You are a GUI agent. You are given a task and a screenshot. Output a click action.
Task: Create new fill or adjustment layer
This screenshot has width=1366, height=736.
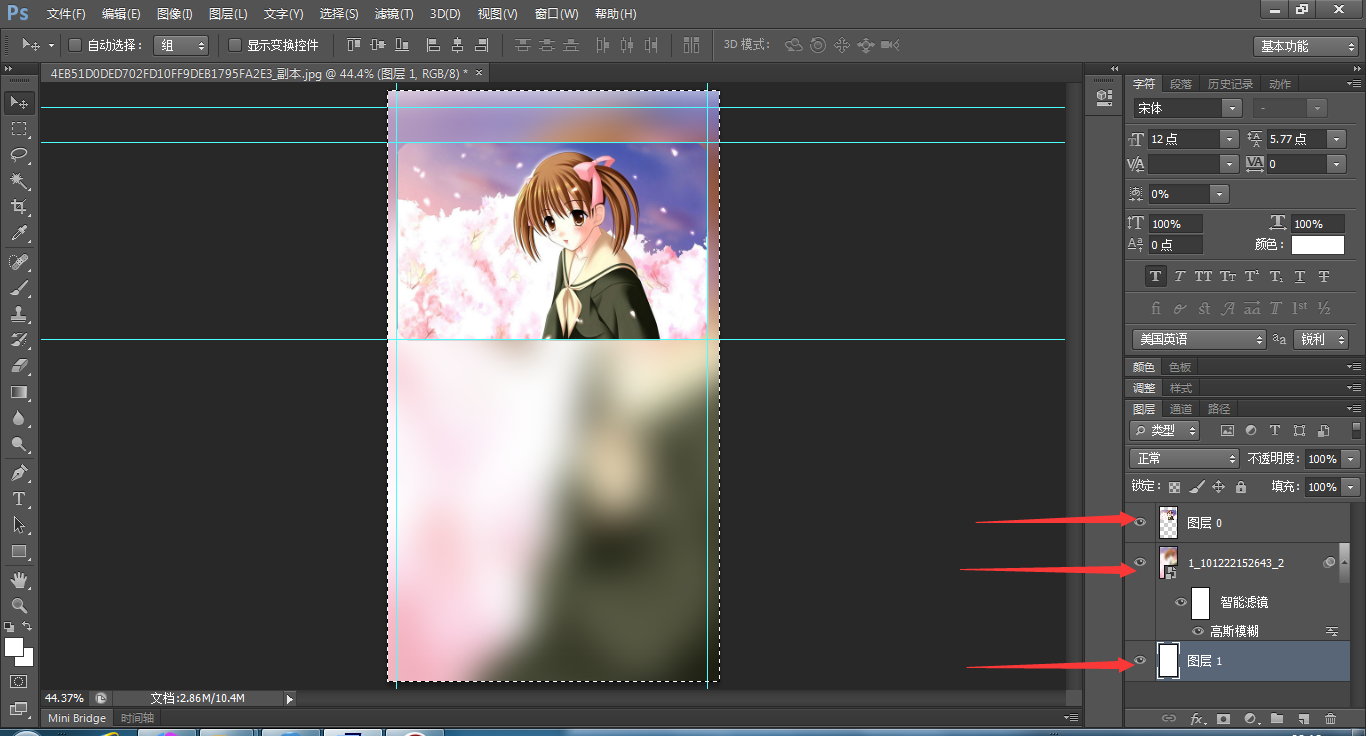click(x=1250, y=718)
